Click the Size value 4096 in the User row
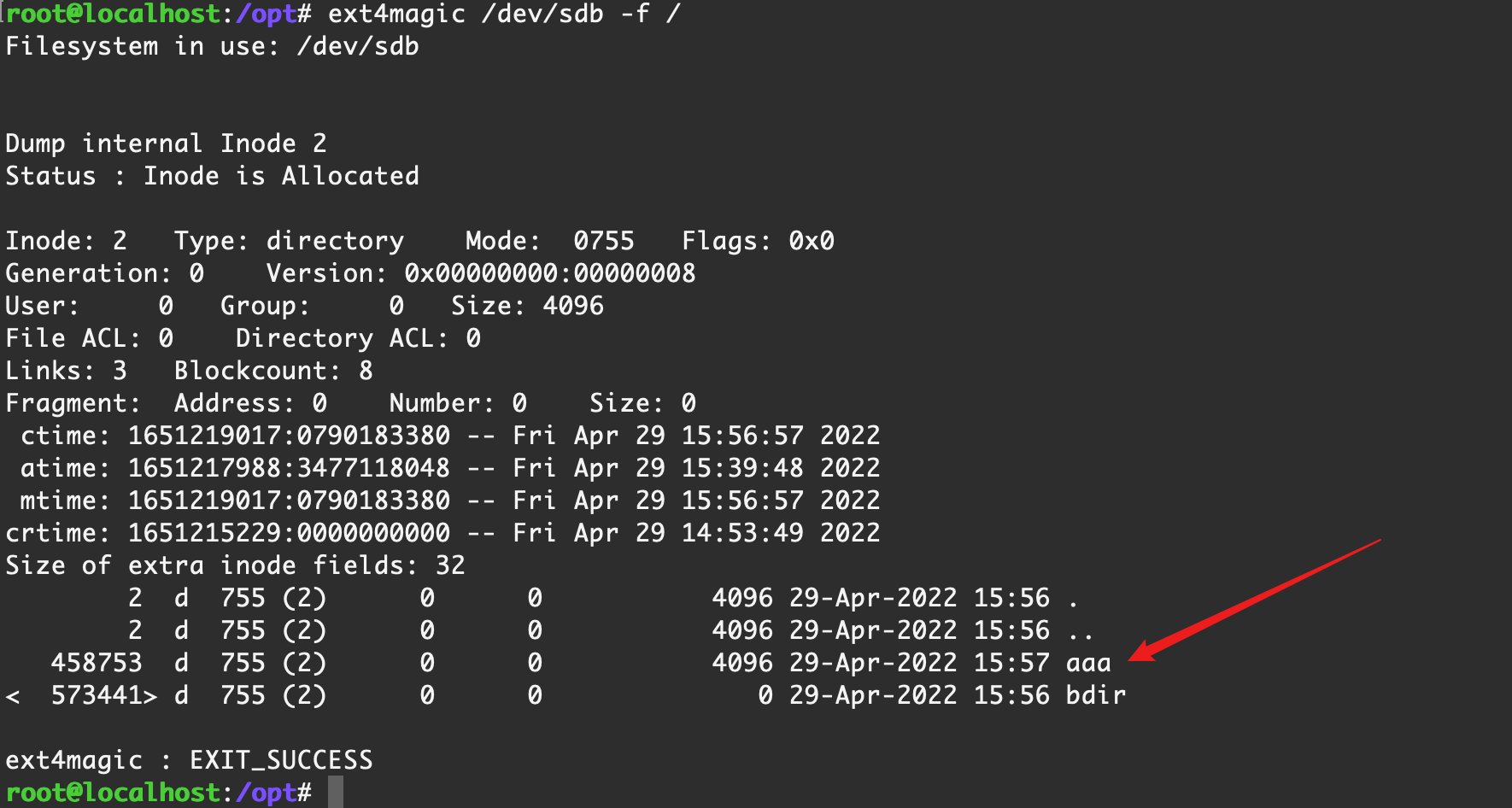Viewport: 1512px width, 808px height. pyautogui.click(x=573, y=306)
